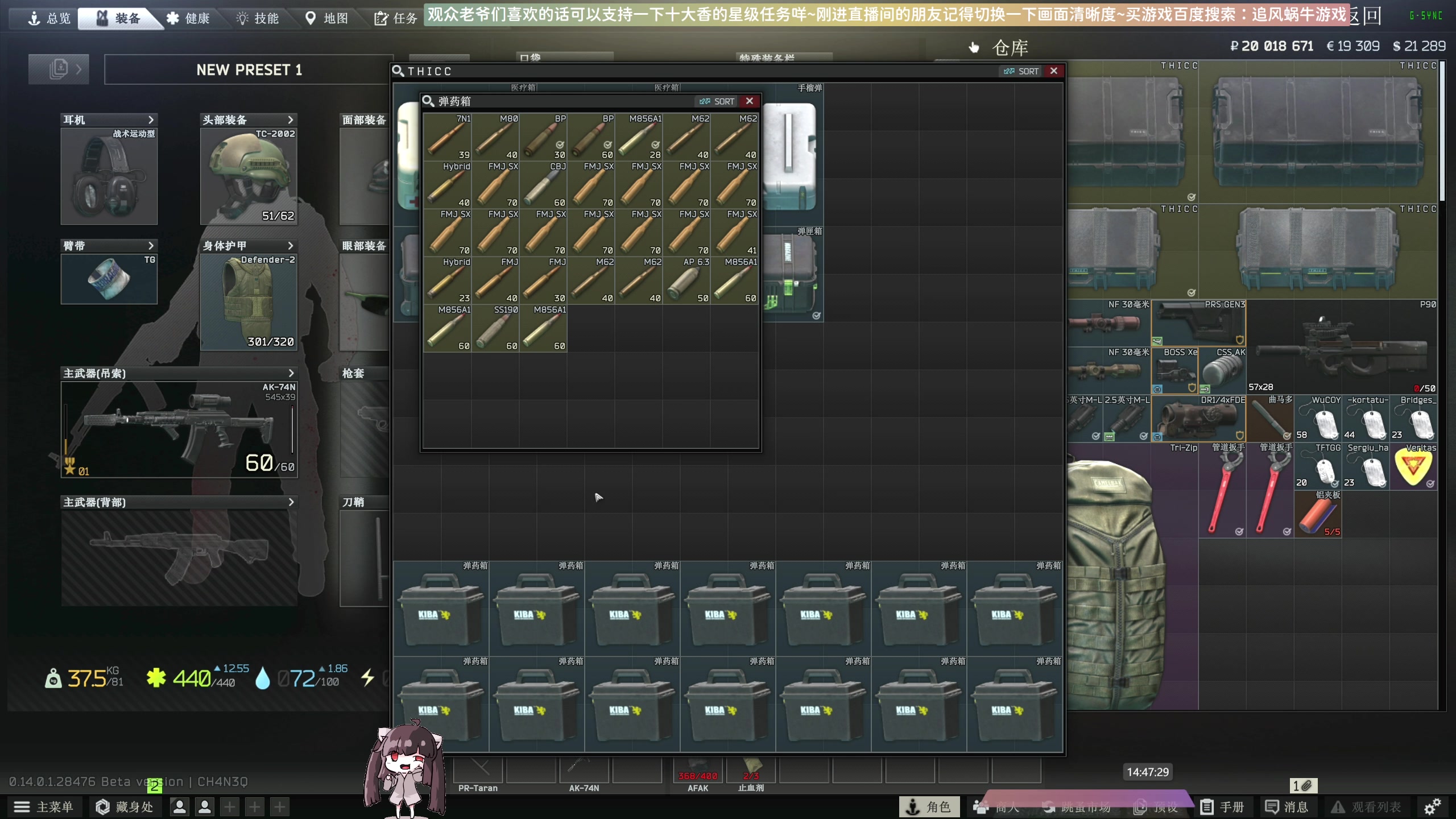Click the weight indicator 37.5 kg

84,678
